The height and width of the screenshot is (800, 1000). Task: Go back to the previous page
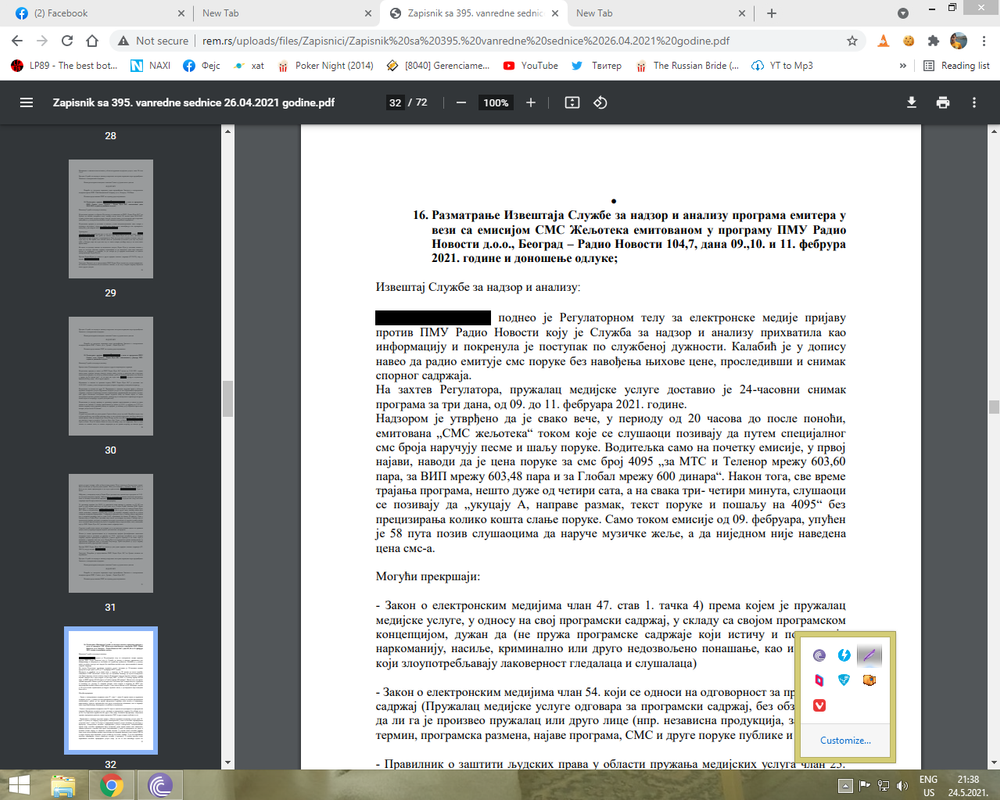[17, 41]
